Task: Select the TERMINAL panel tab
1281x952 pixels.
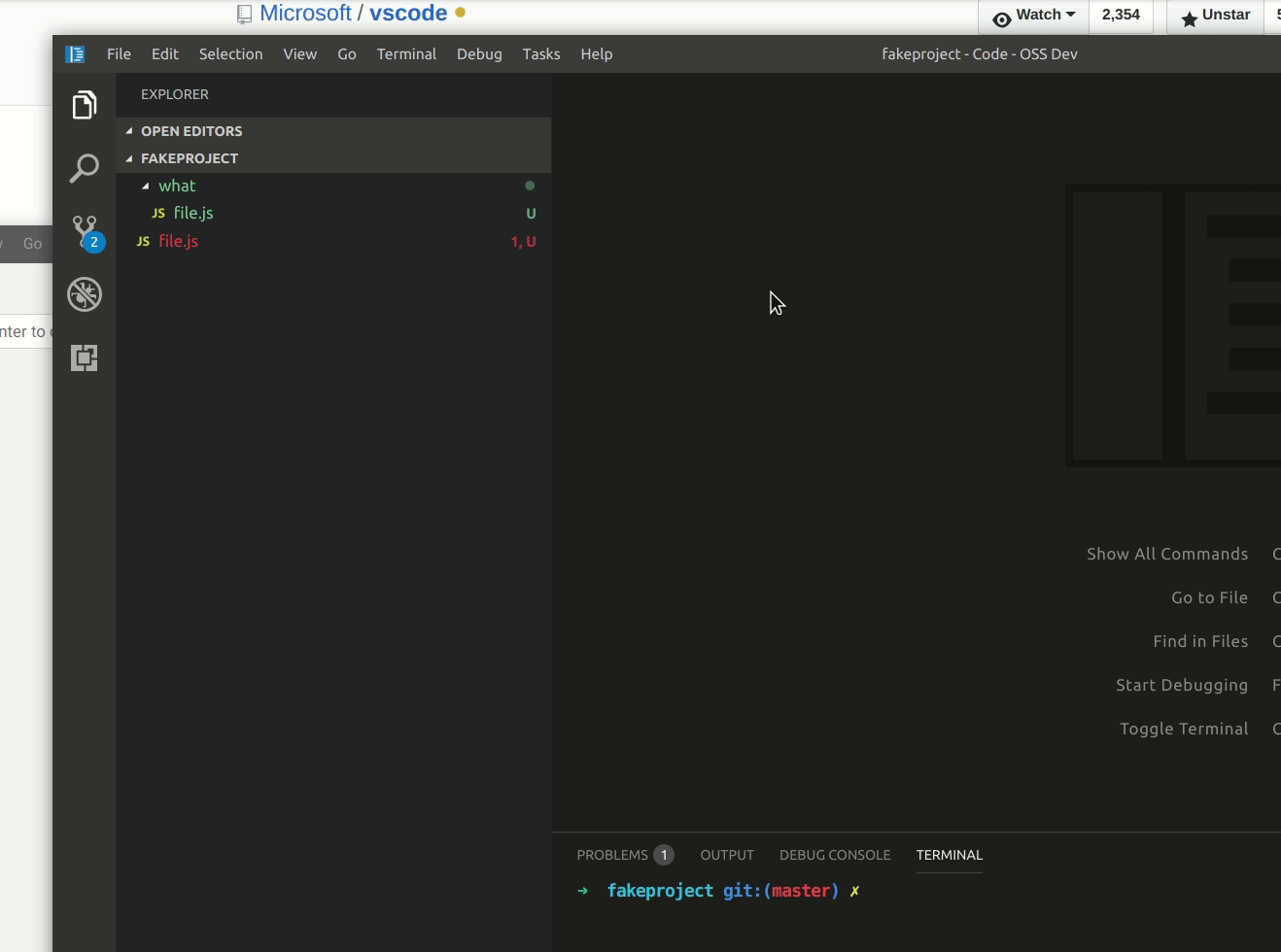Action: [x=950, y=855]
